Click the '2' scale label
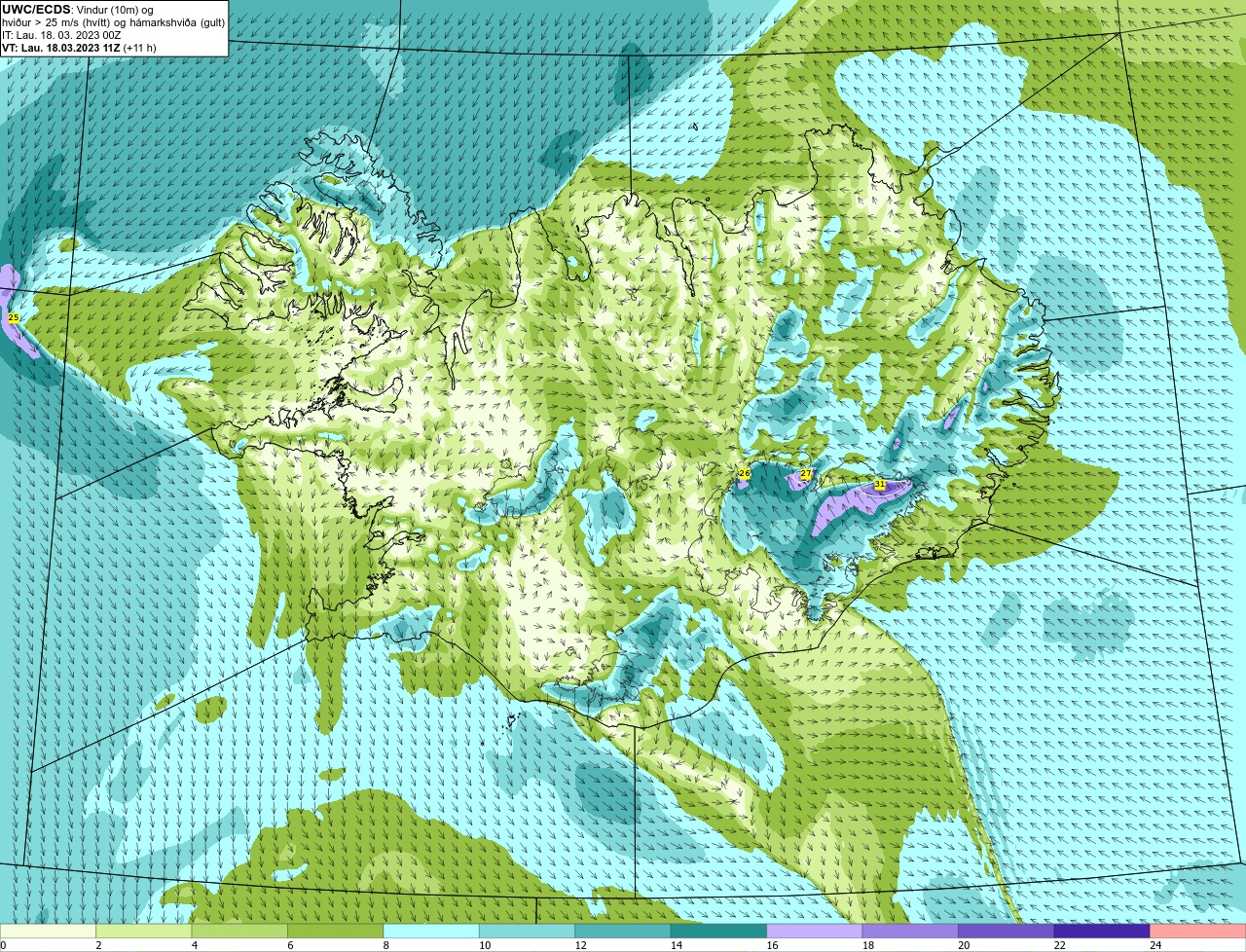This screenshot has width=1246, height=952. (98, 945)
